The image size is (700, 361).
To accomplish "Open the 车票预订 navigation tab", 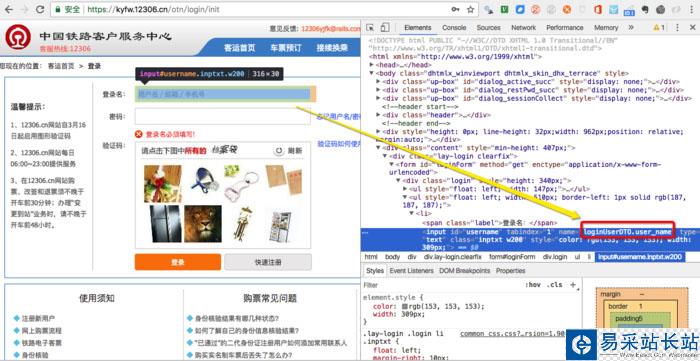I will [x=286, y=48].
